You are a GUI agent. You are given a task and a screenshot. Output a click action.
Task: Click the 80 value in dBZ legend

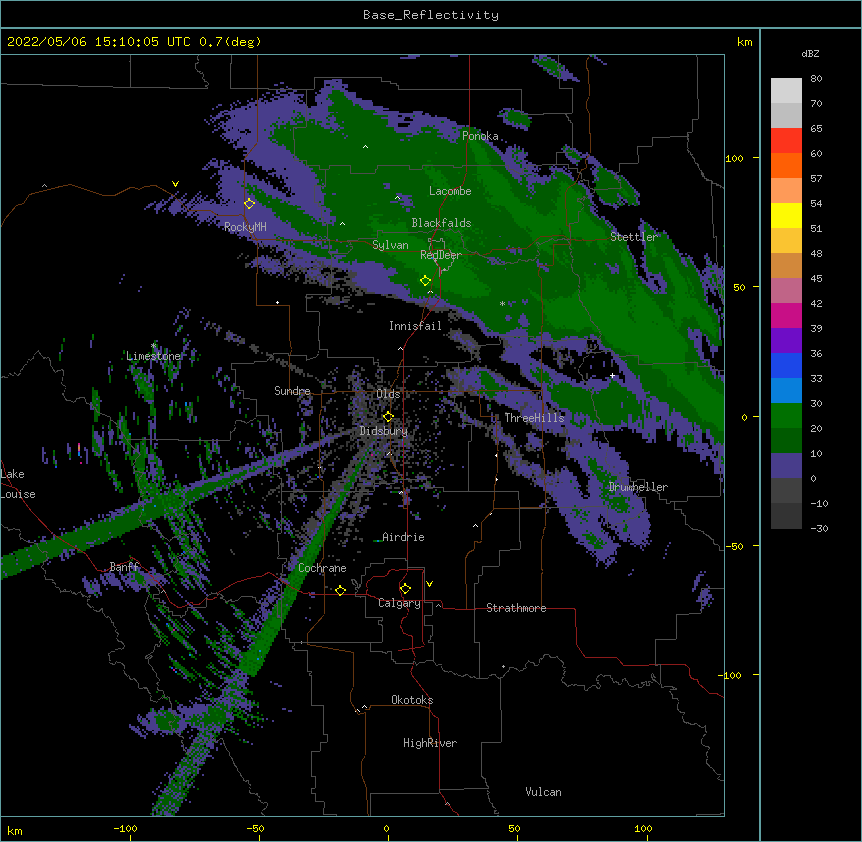tap(816, 79)
